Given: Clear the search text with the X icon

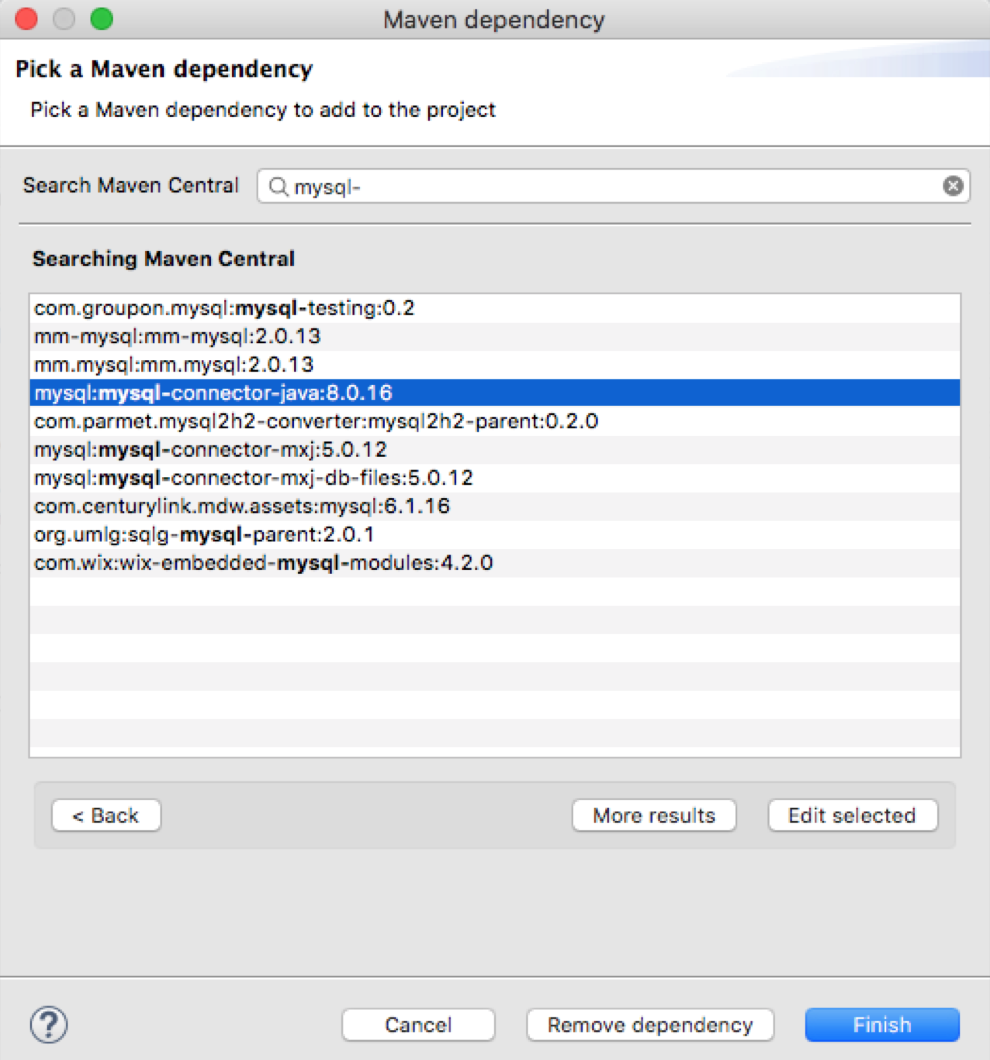Looking at the screenshot, I should pyautogui.click(x=953, y=186).
